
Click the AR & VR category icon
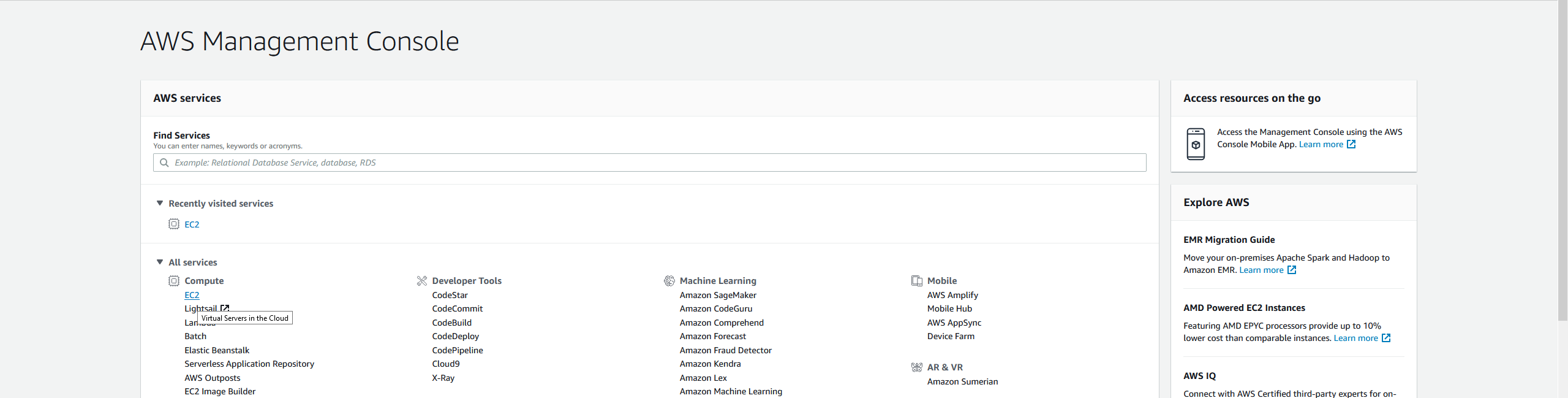pos(916,367)
